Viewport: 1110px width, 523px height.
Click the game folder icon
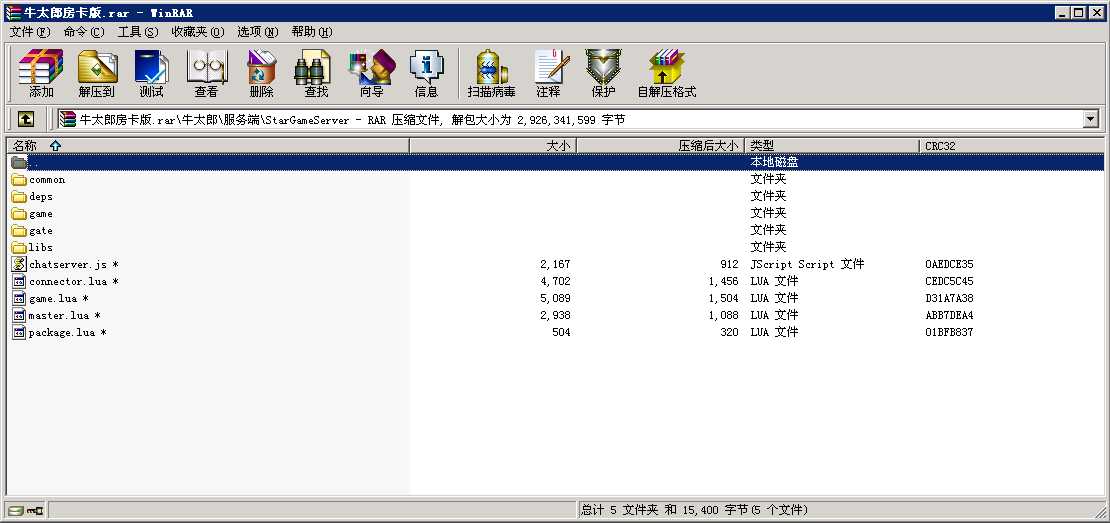coord(19,214)
